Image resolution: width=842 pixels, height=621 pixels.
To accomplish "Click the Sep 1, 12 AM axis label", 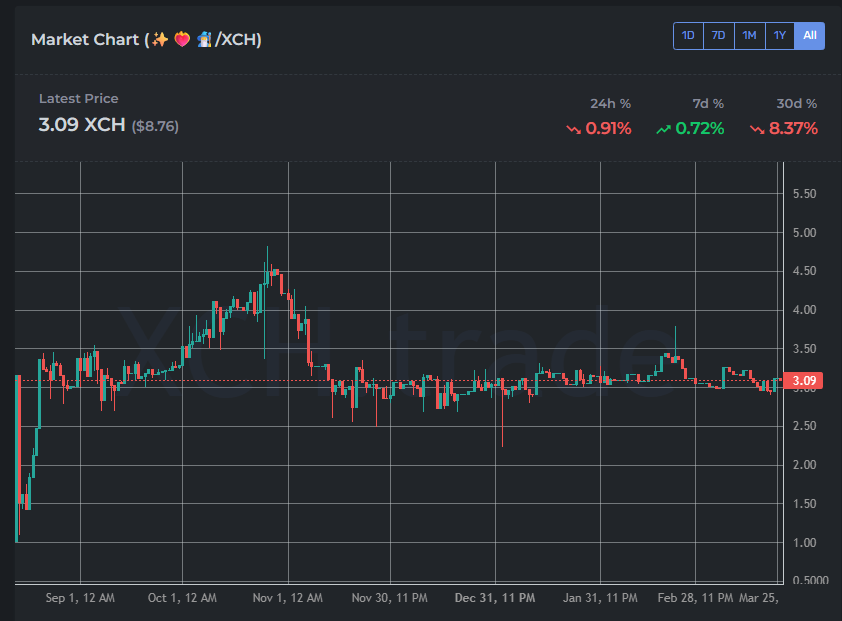I will 80,598.
